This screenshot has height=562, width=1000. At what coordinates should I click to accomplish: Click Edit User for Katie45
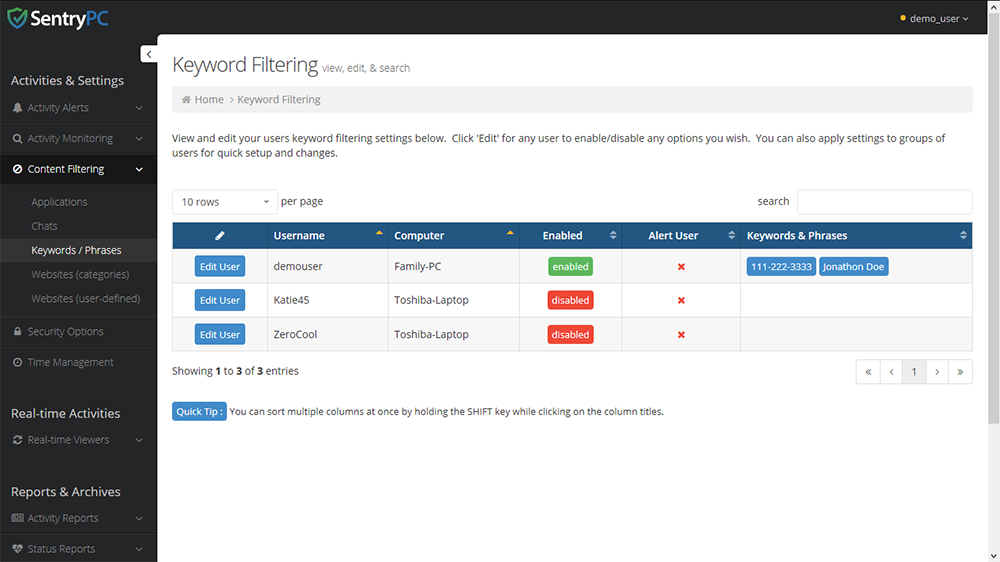(219, 300)
